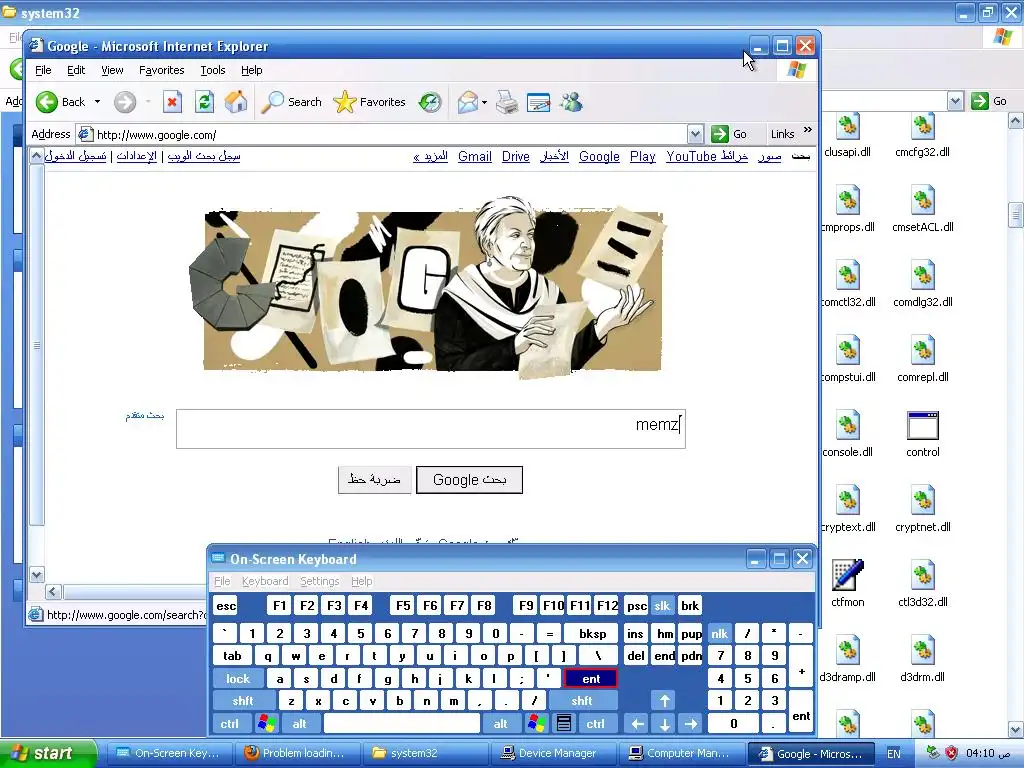Open the Search pane with magnifier icon
1024x768 pixels.
click(272, 102)
